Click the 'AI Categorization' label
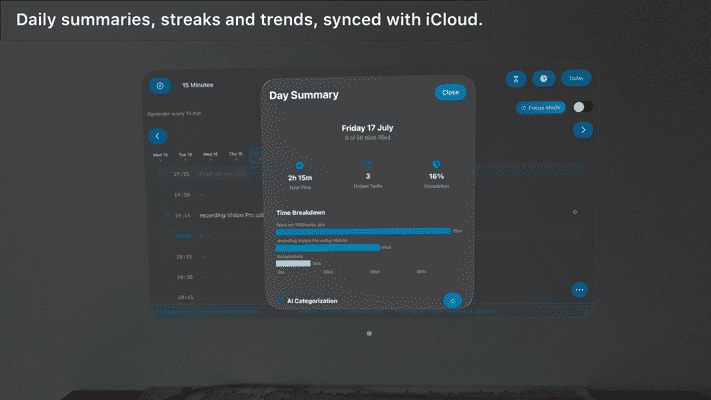Viewport: 711px width, 400px height. coord(312,301)
